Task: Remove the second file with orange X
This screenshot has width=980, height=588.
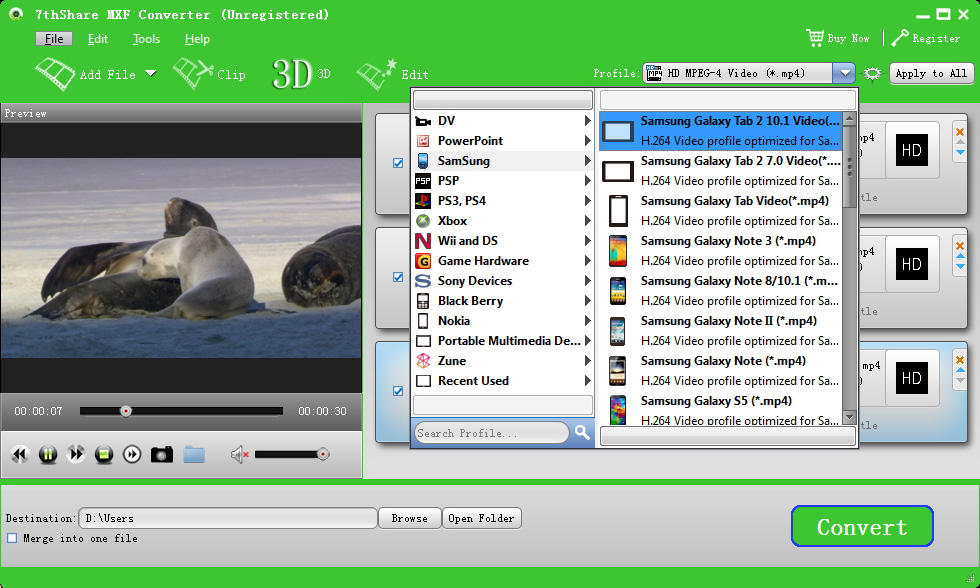Action: [x=960, y=246]
